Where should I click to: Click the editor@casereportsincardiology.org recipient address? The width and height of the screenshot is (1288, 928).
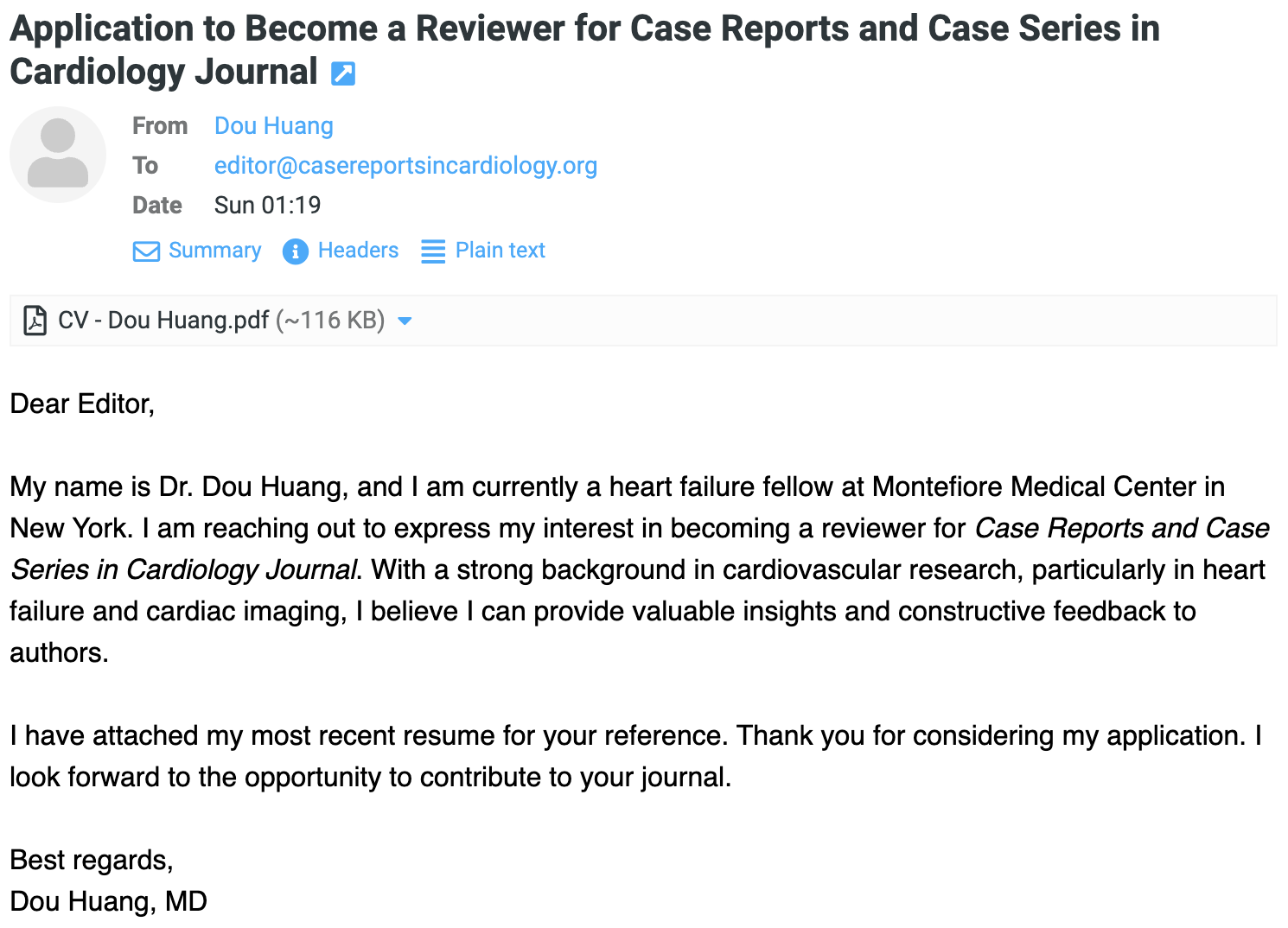(x=405, y=166)
